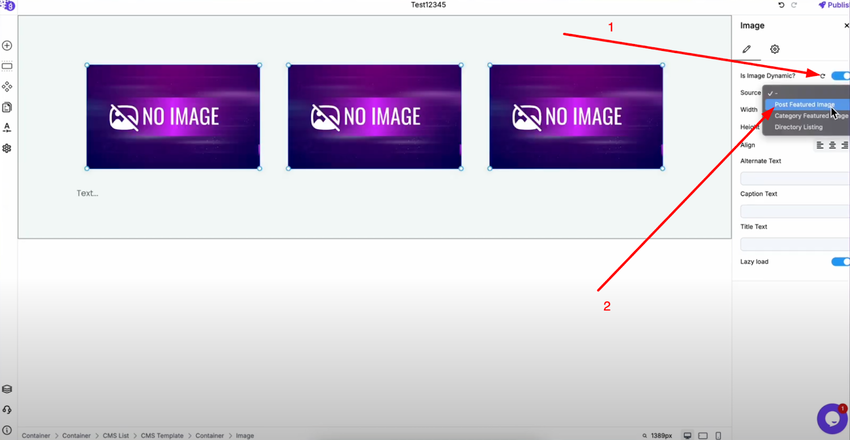The height and width of the screenshot is (440, 850).
Task: Open the components diamond-grid icon
Action: coord(7,87)
